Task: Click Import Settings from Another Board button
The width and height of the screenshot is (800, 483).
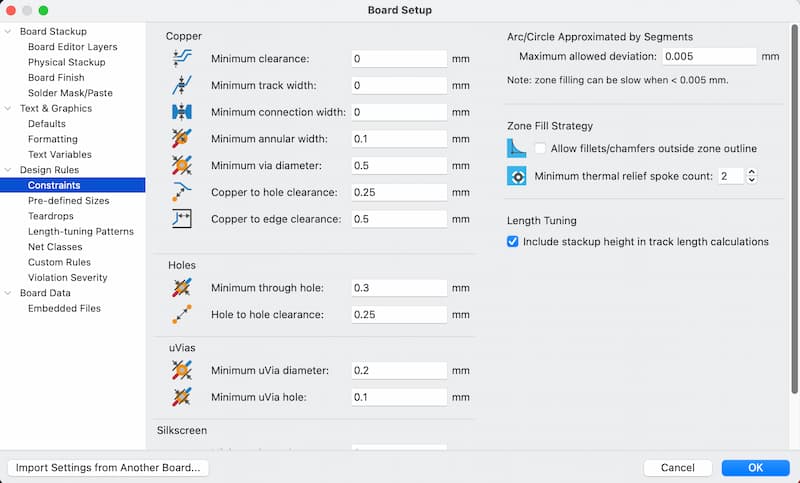Action: [x=108, y=467]
